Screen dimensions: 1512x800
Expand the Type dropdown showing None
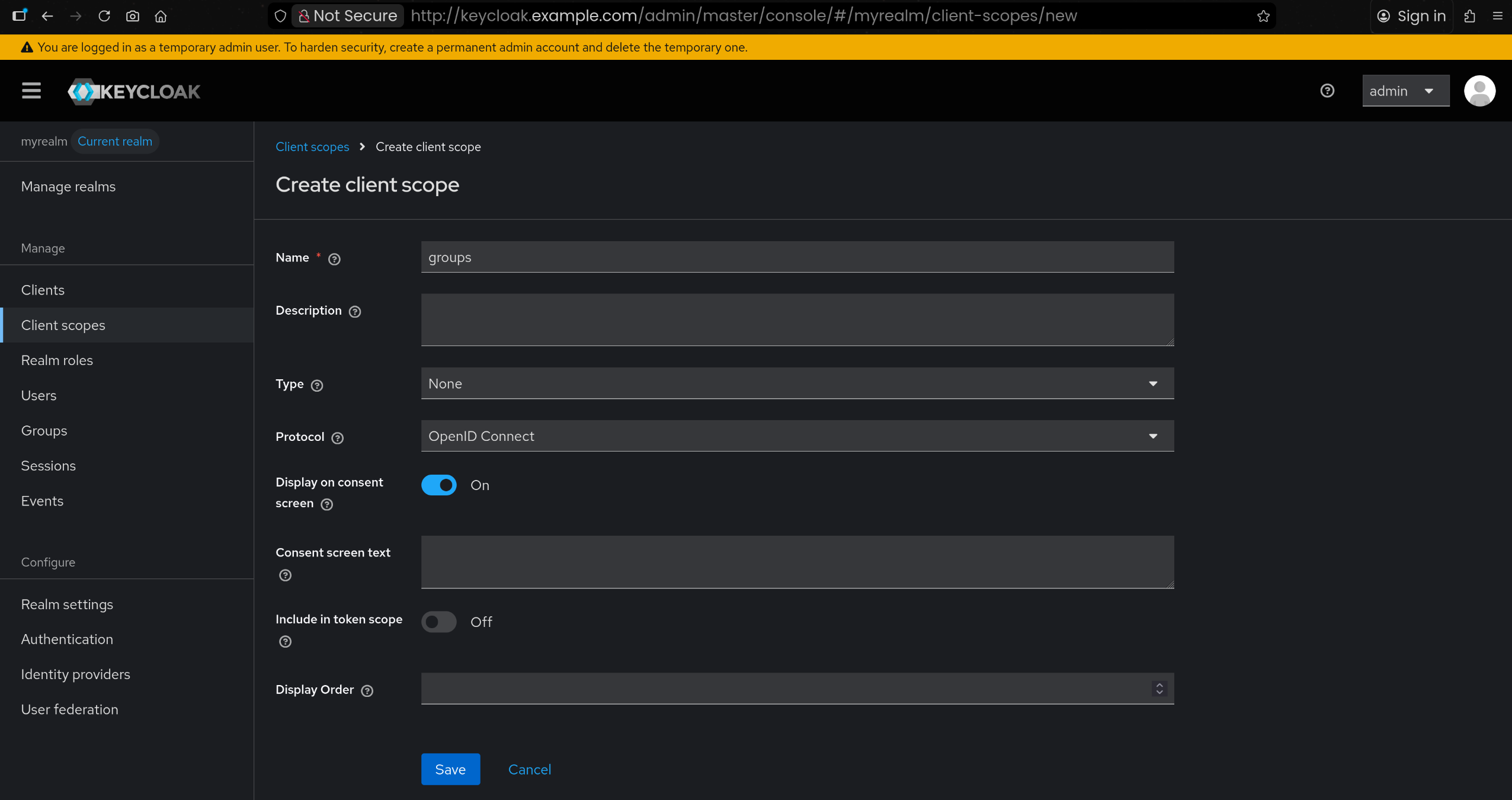coord(797,383)
